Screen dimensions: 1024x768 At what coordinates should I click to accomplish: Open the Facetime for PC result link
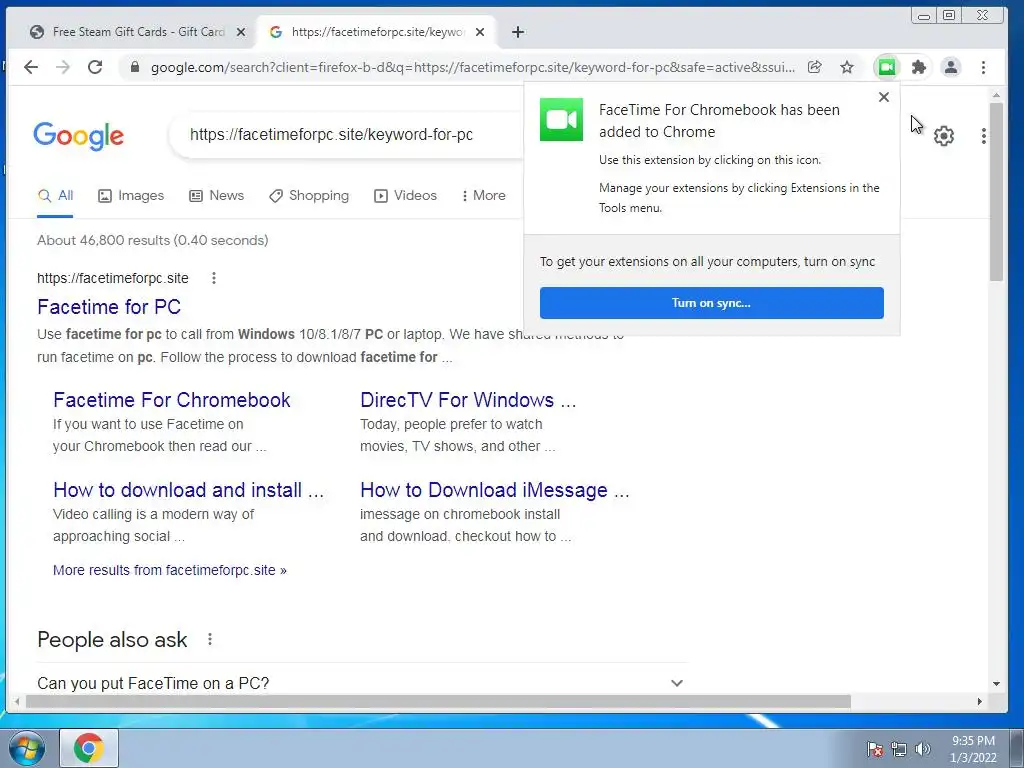coord(109,307)
